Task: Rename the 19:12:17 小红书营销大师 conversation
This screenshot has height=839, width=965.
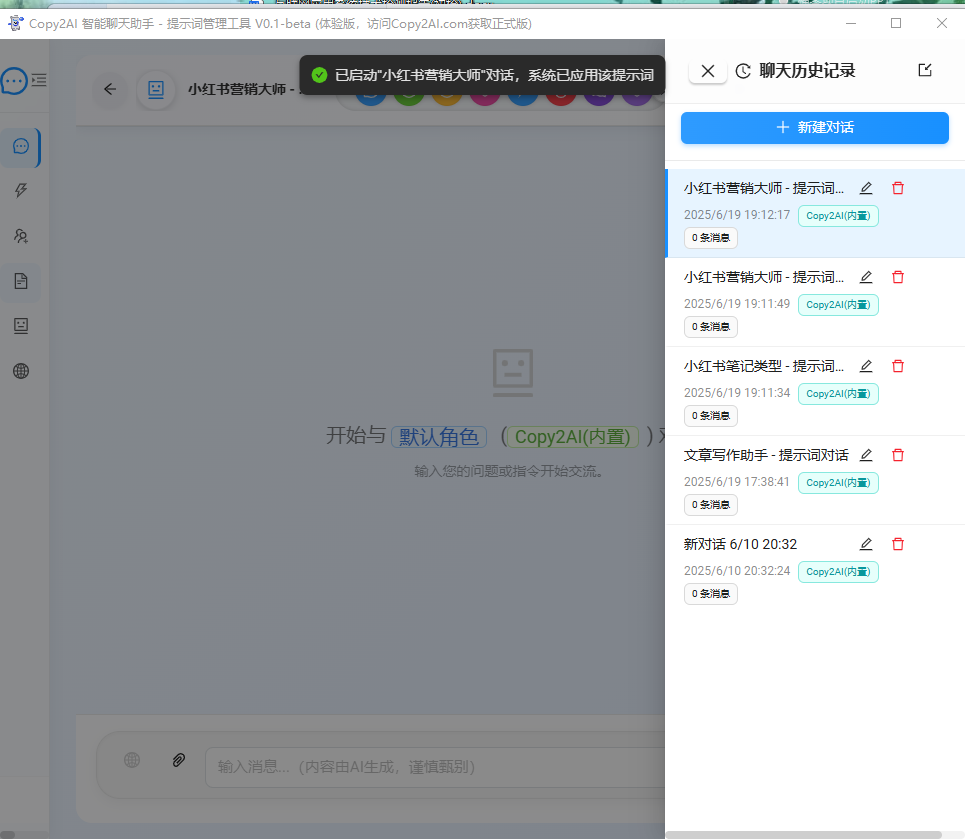Action: [866, 188]
